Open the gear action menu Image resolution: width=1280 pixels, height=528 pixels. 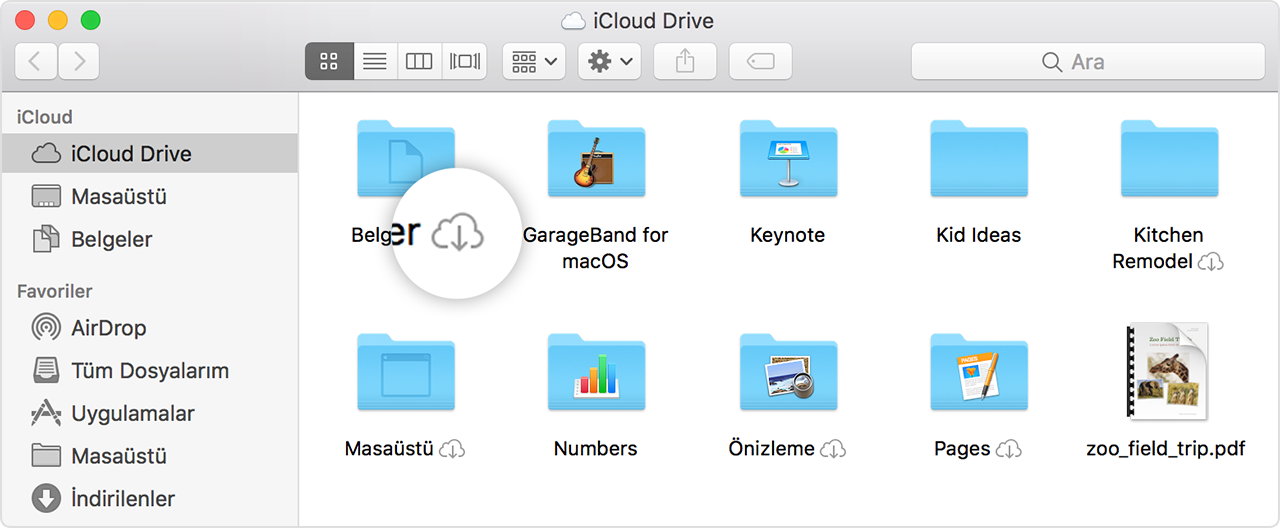610,62
